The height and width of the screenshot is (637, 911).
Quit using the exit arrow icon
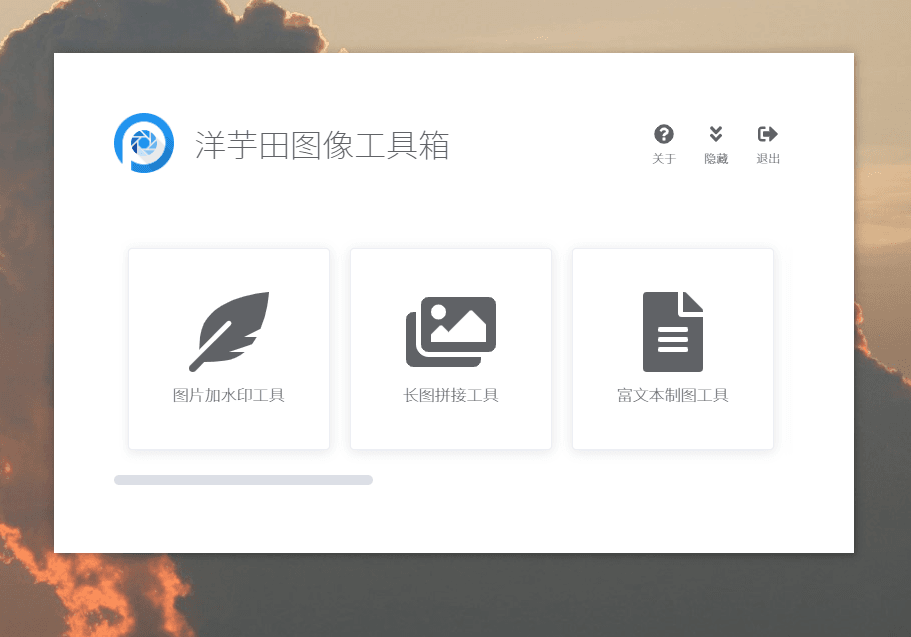coord(767,134)
